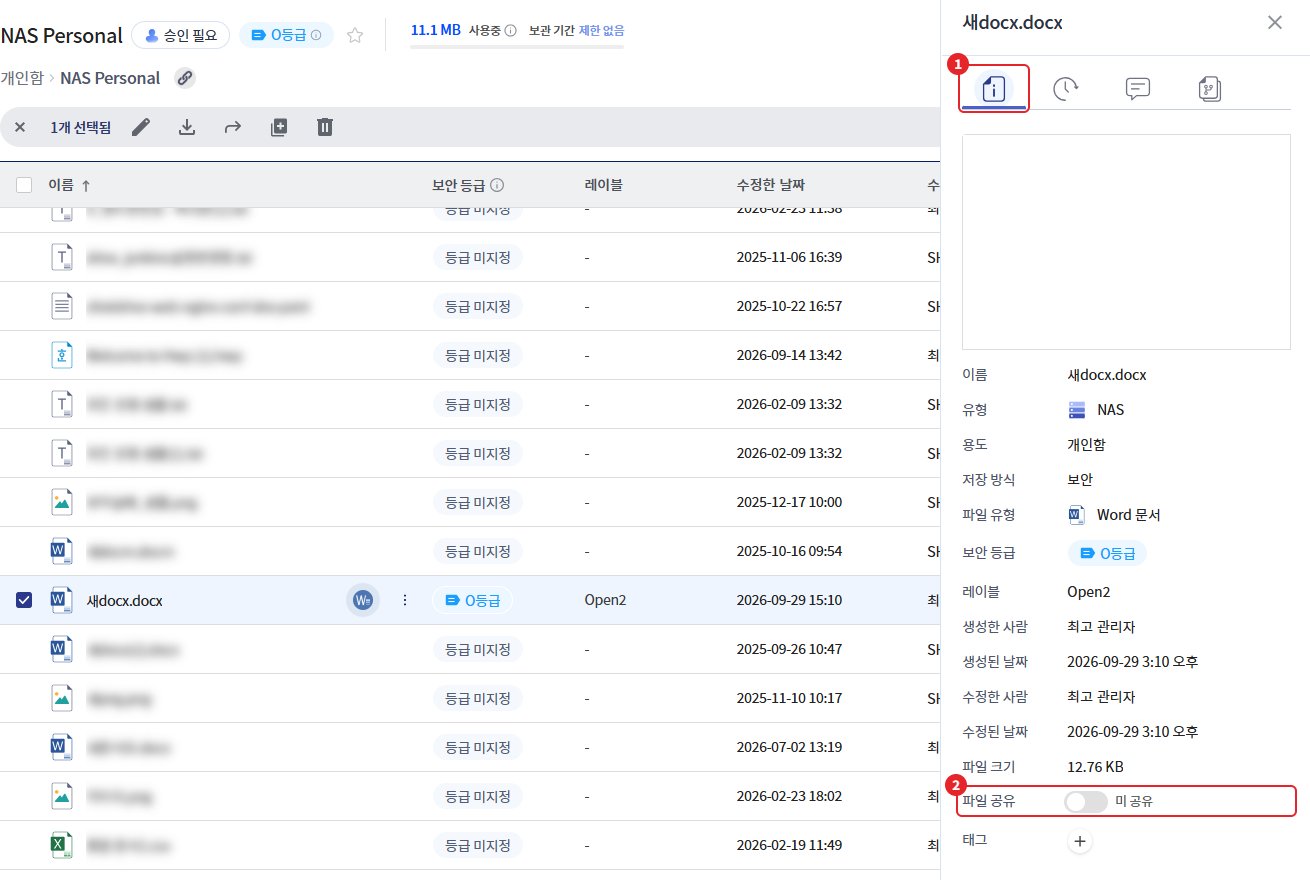Clear selection with the X beside 1개 선택됨
This screenshot has height=880, width=1310.
tap(20, 127)
